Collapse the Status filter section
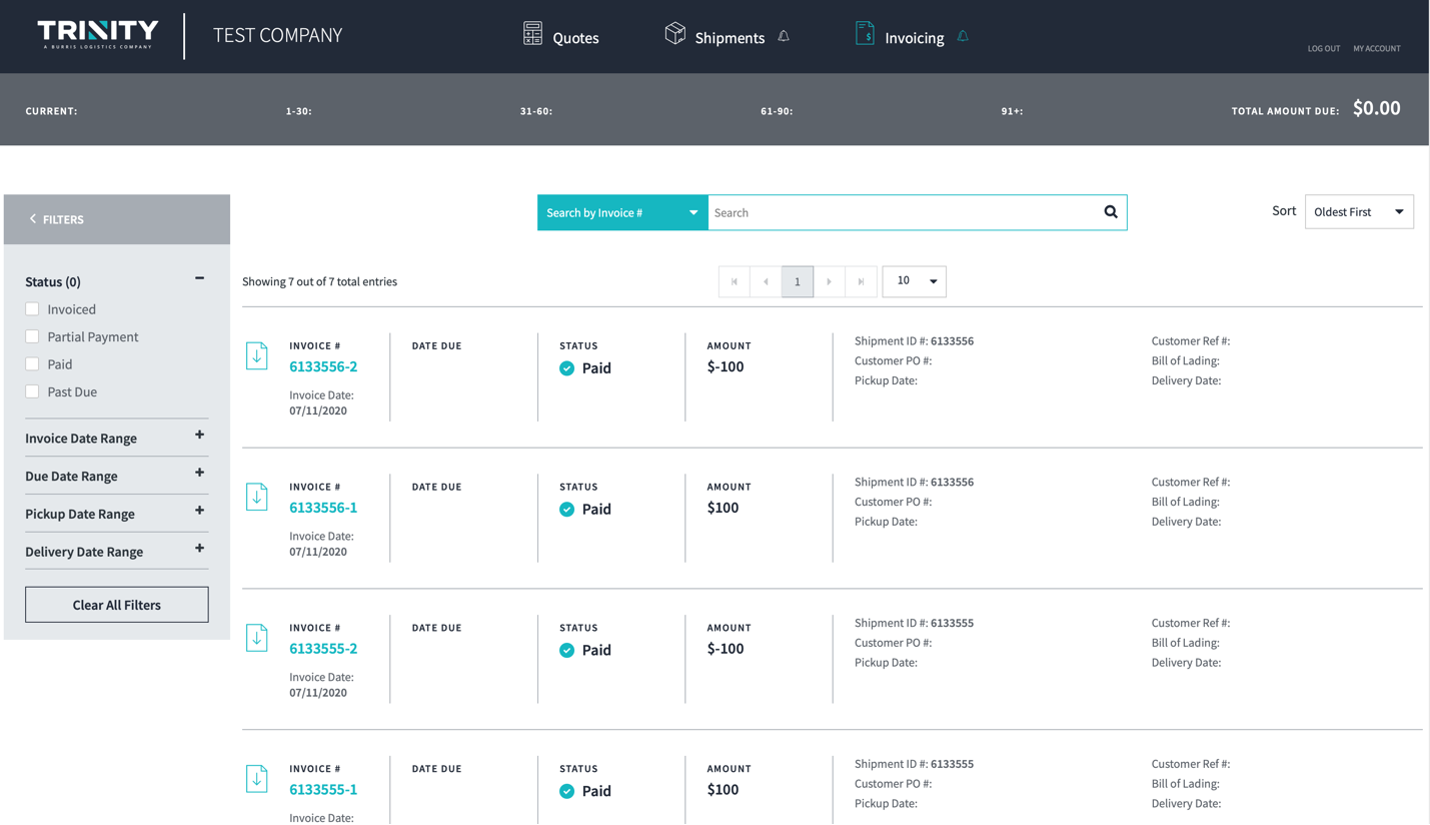Screen dimensions: 1430x825 click(x=199, y=279)
